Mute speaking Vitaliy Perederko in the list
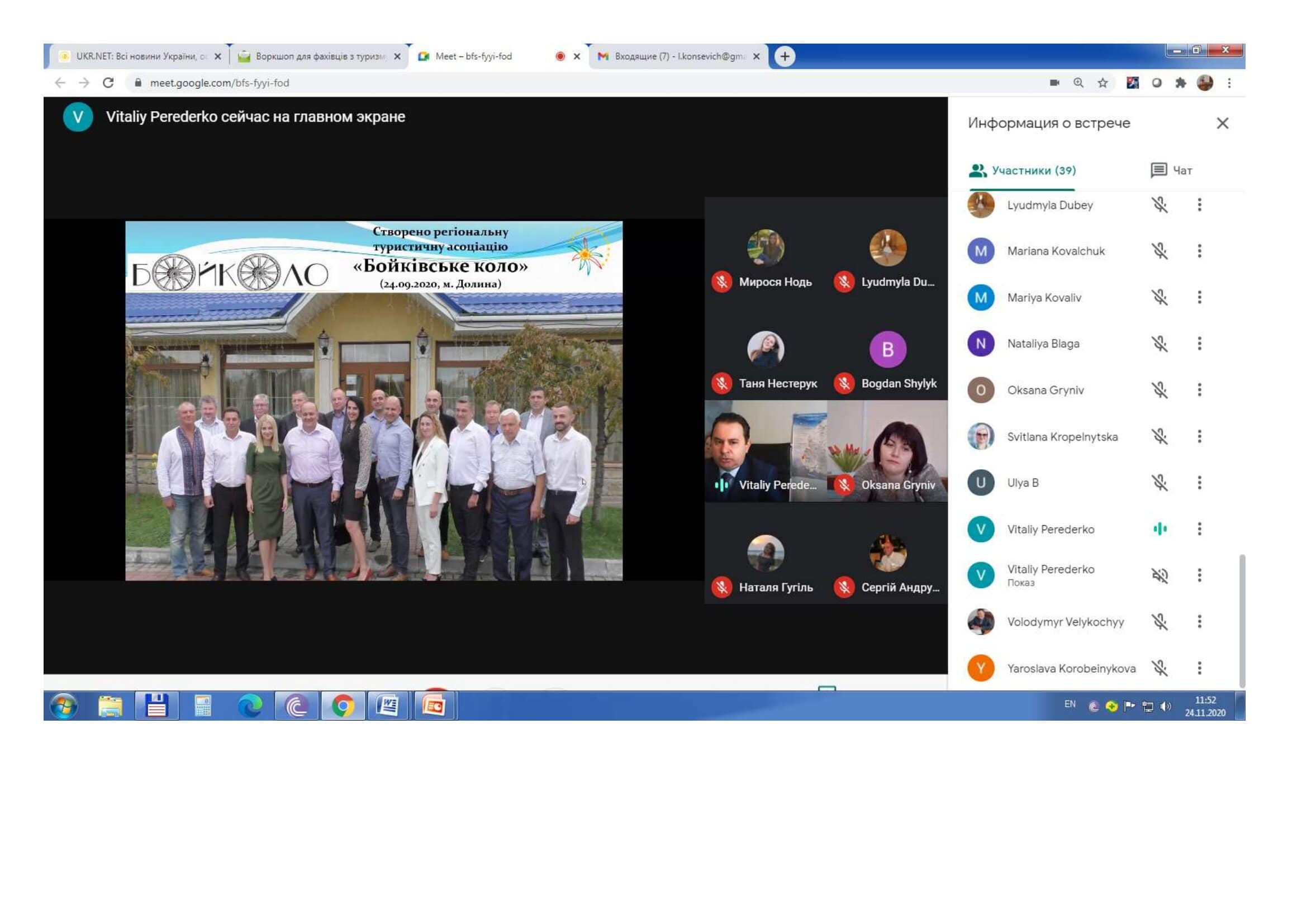This screenshot has width=1307, height=924. tap(1159, 529)
